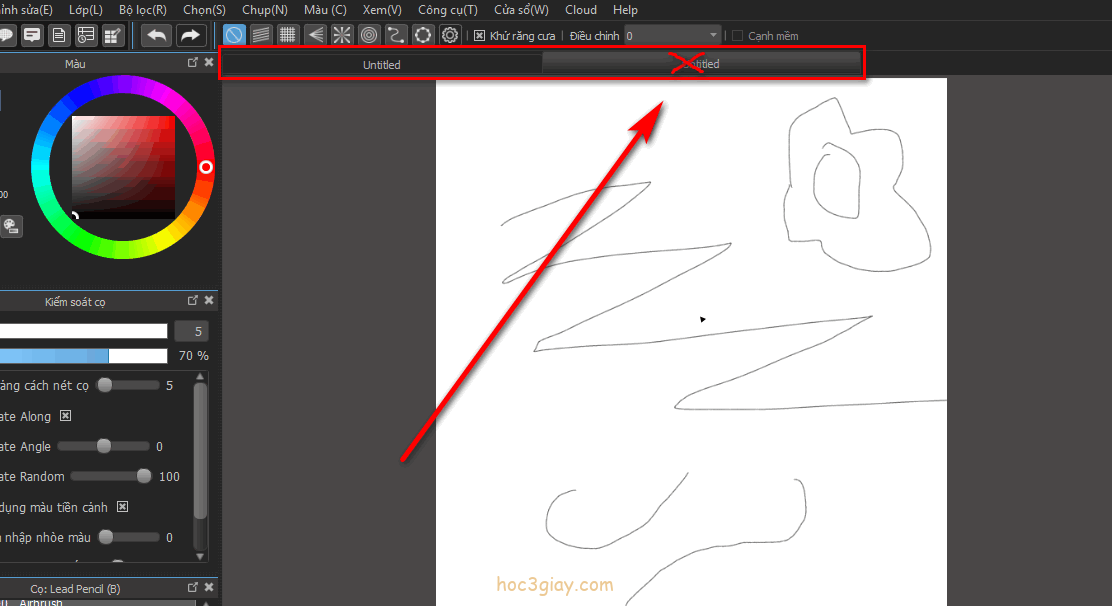Click the brush control scroll down arrow
1112x606 pixels.
point(200,556)
